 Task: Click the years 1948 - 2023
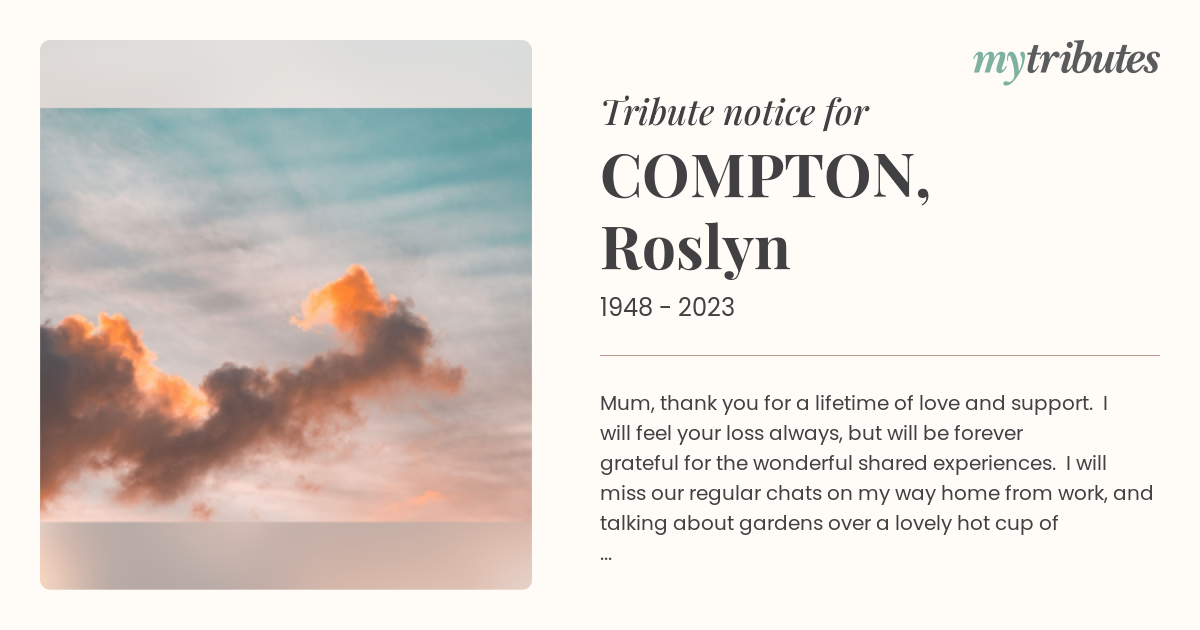667,308
